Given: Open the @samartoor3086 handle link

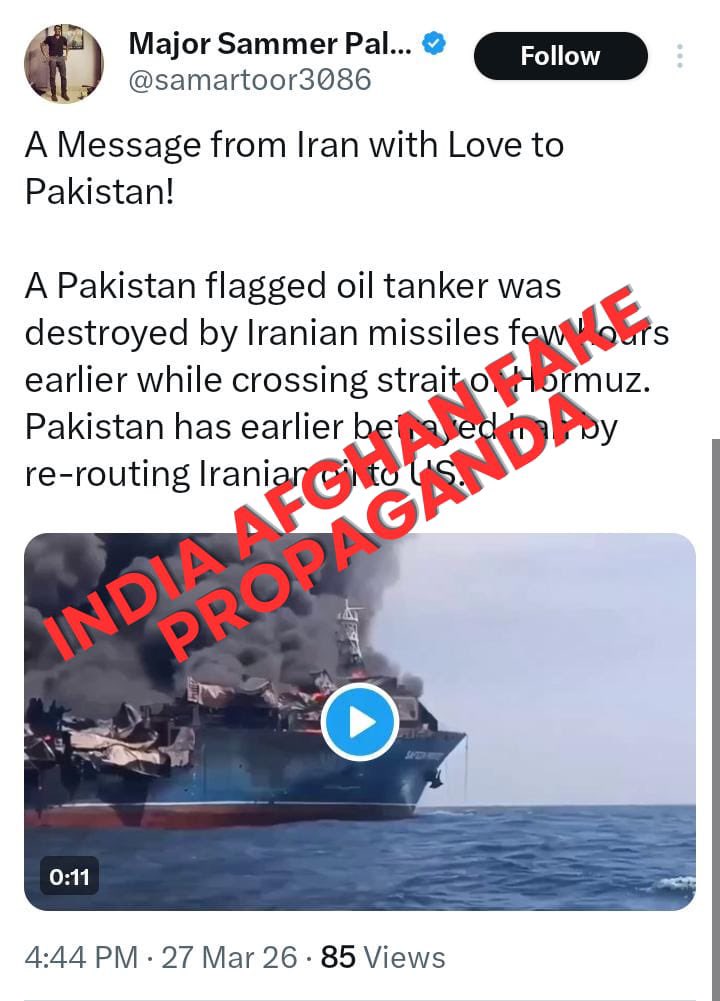Looking at the screenshot, I should (250, 80).
